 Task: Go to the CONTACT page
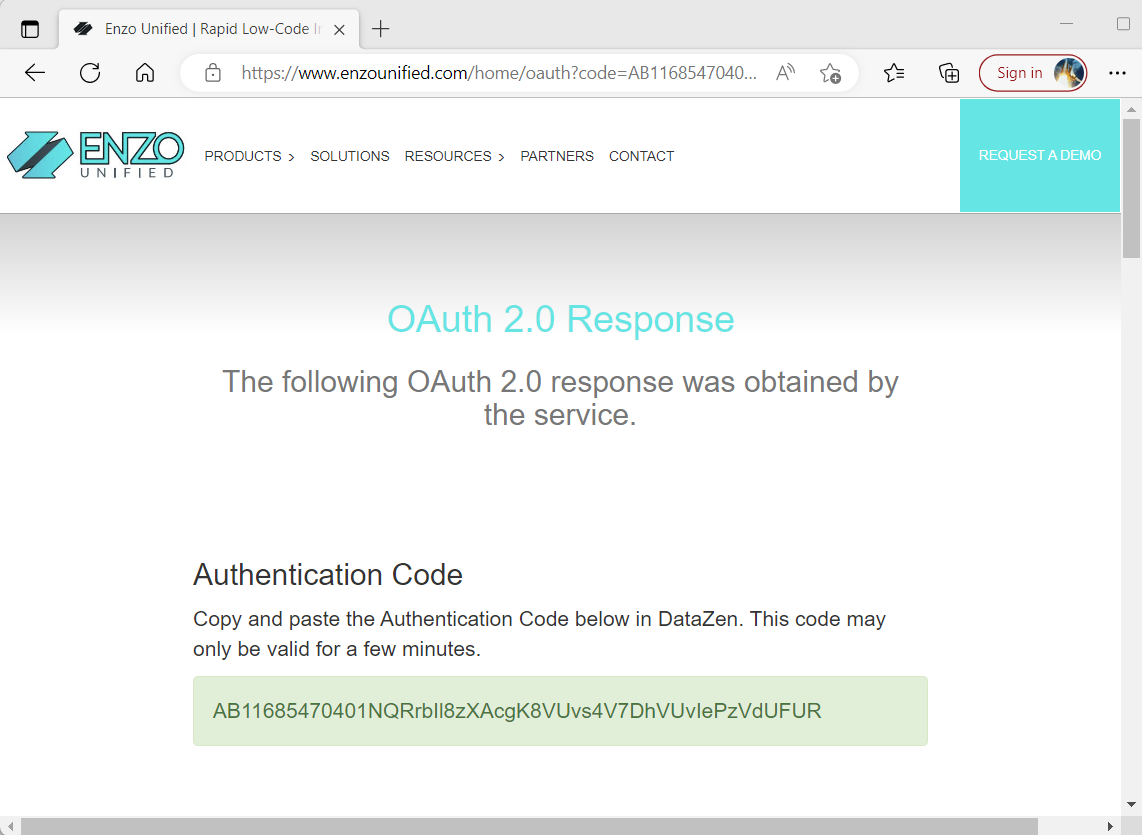[x=641, y=156]
